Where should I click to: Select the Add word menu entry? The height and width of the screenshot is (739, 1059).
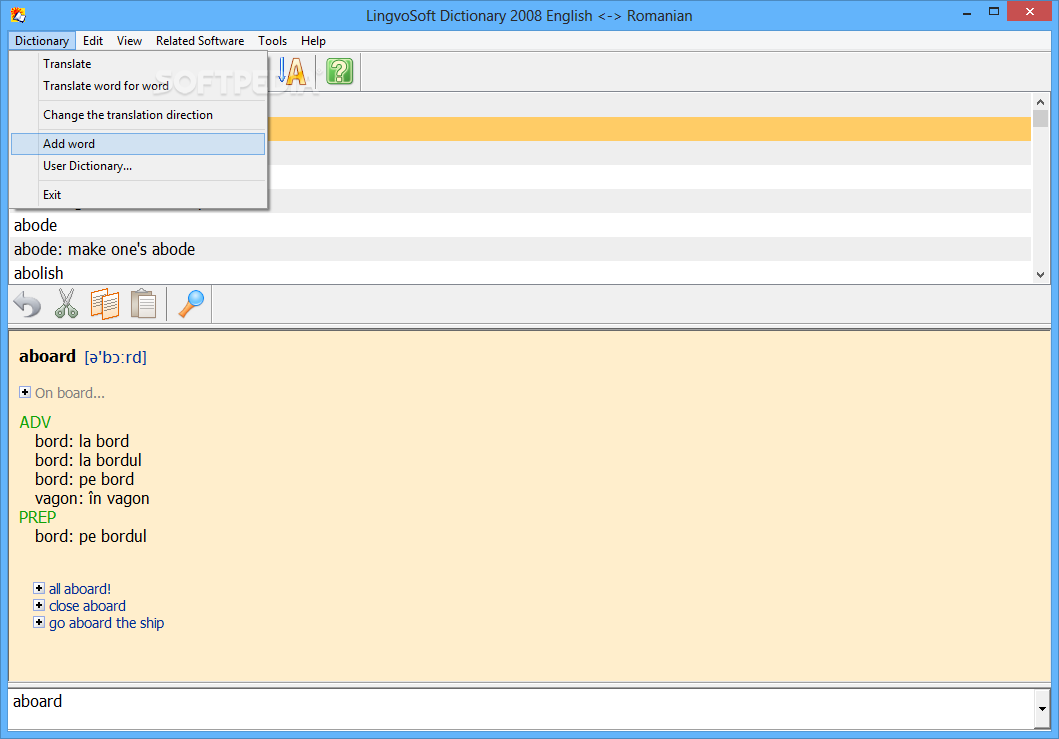click(x=138, y=144)
